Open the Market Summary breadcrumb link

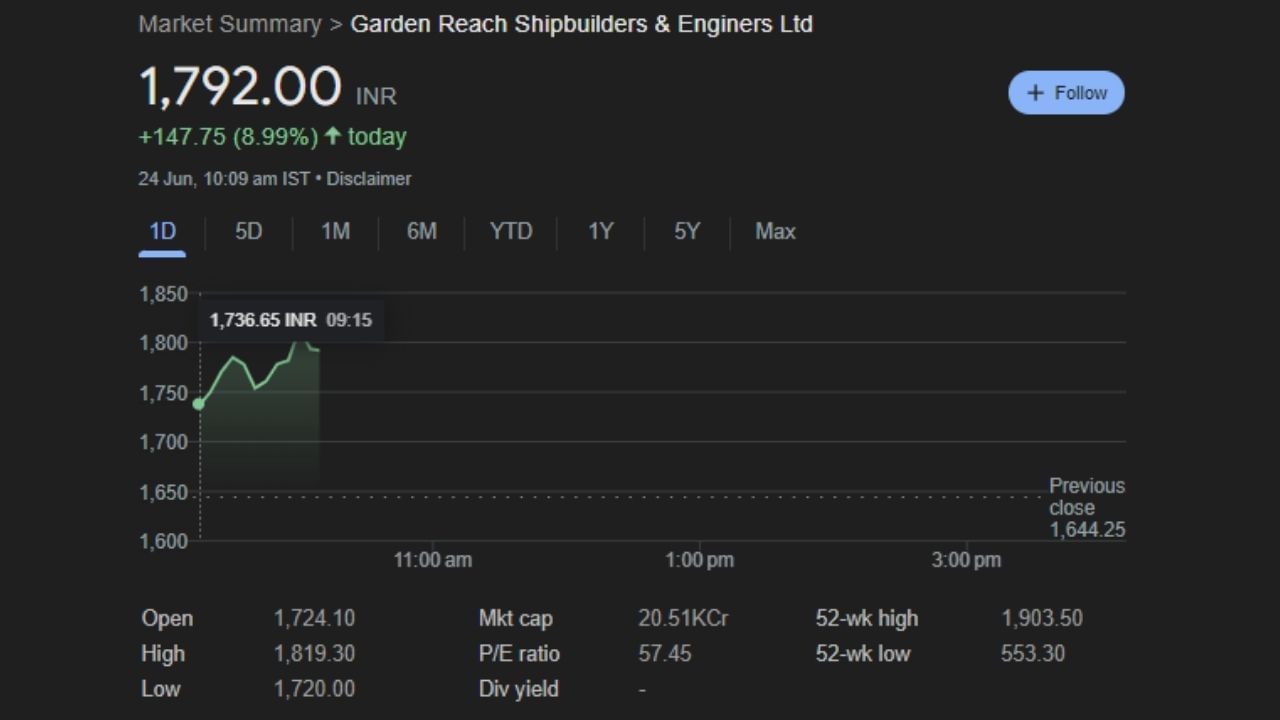point(230,24)
